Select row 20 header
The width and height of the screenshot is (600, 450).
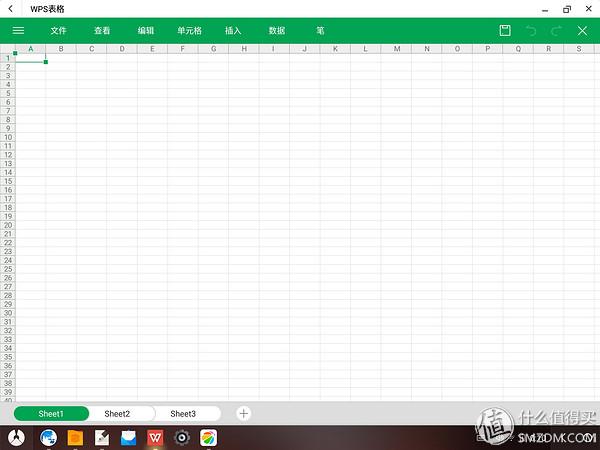8,225
